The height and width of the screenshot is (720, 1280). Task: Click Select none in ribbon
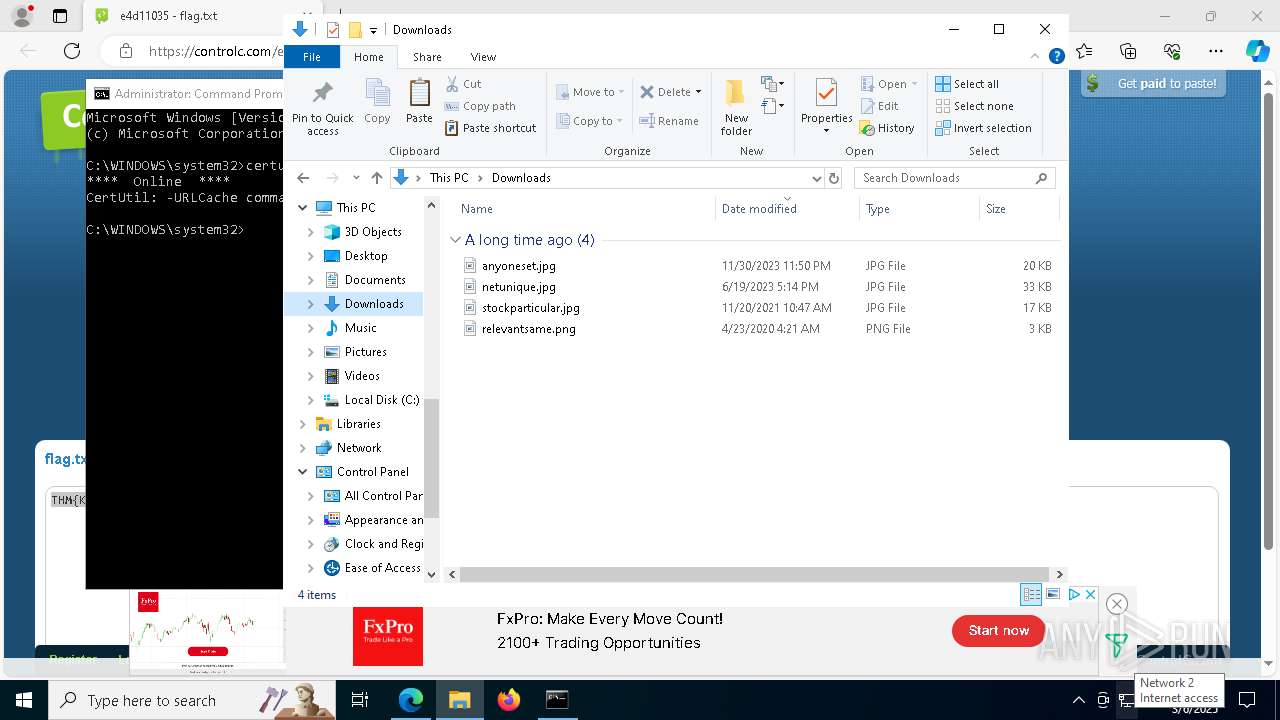click(x=974, y=106)
